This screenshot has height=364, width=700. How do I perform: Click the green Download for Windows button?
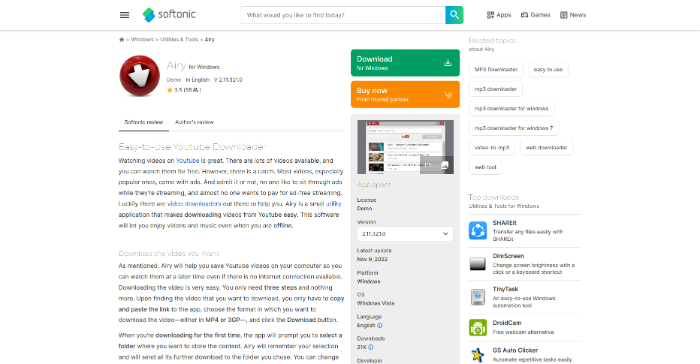[x=405, y=63]
